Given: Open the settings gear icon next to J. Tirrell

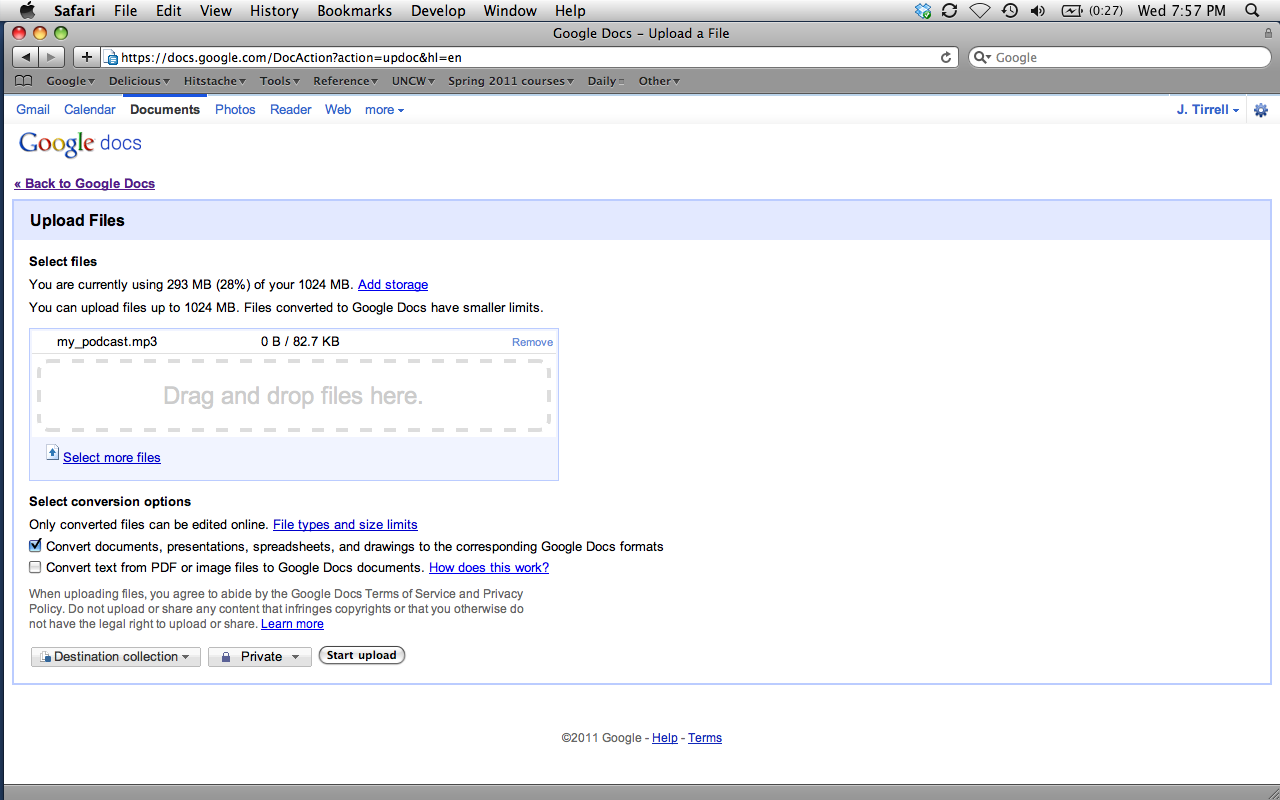Looking at the screenshot, I should click(x=1261, y=110).
